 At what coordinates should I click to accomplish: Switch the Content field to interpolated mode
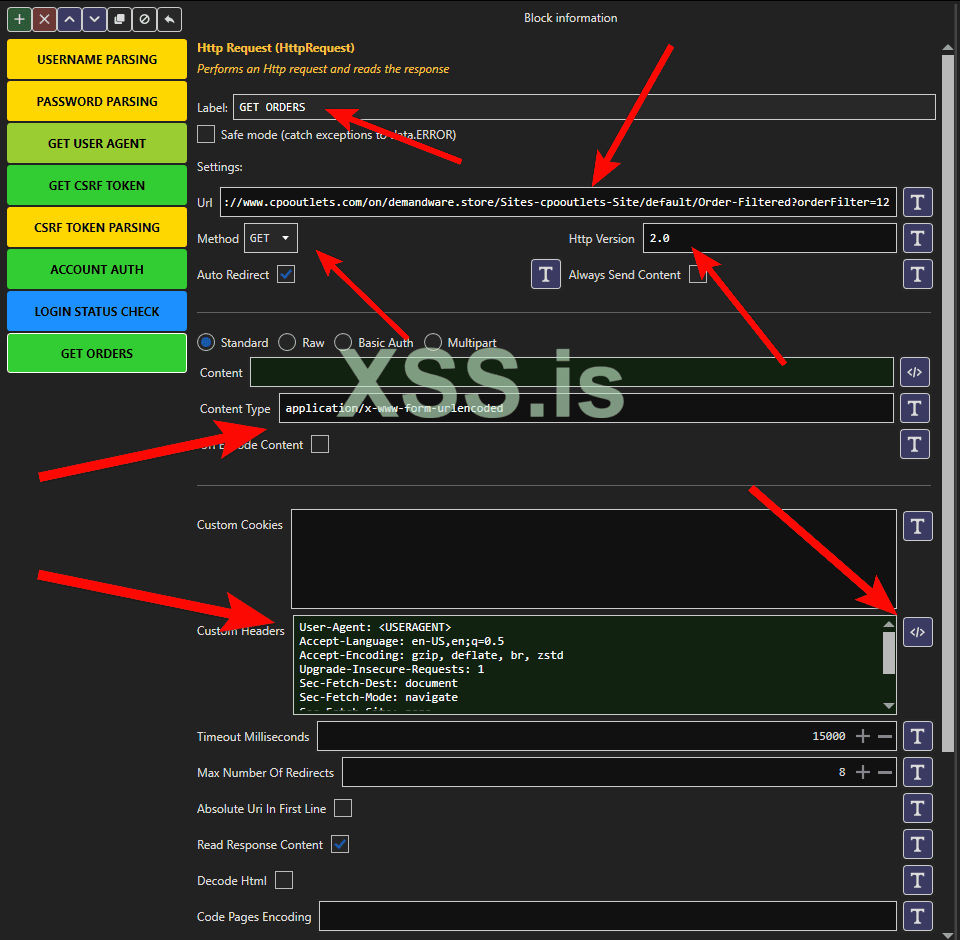(915, 372)
